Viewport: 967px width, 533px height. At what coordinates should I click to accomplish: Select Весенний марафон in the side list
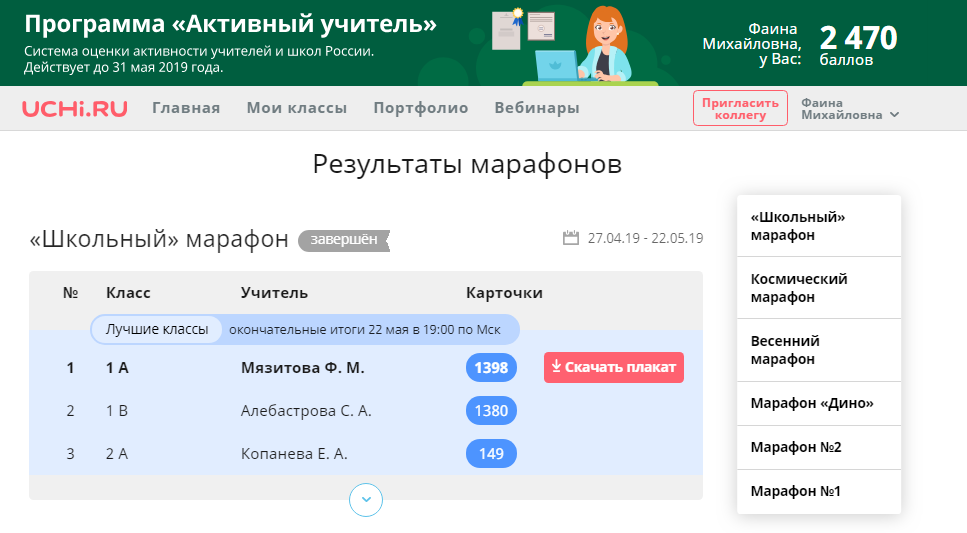point(819,350)
